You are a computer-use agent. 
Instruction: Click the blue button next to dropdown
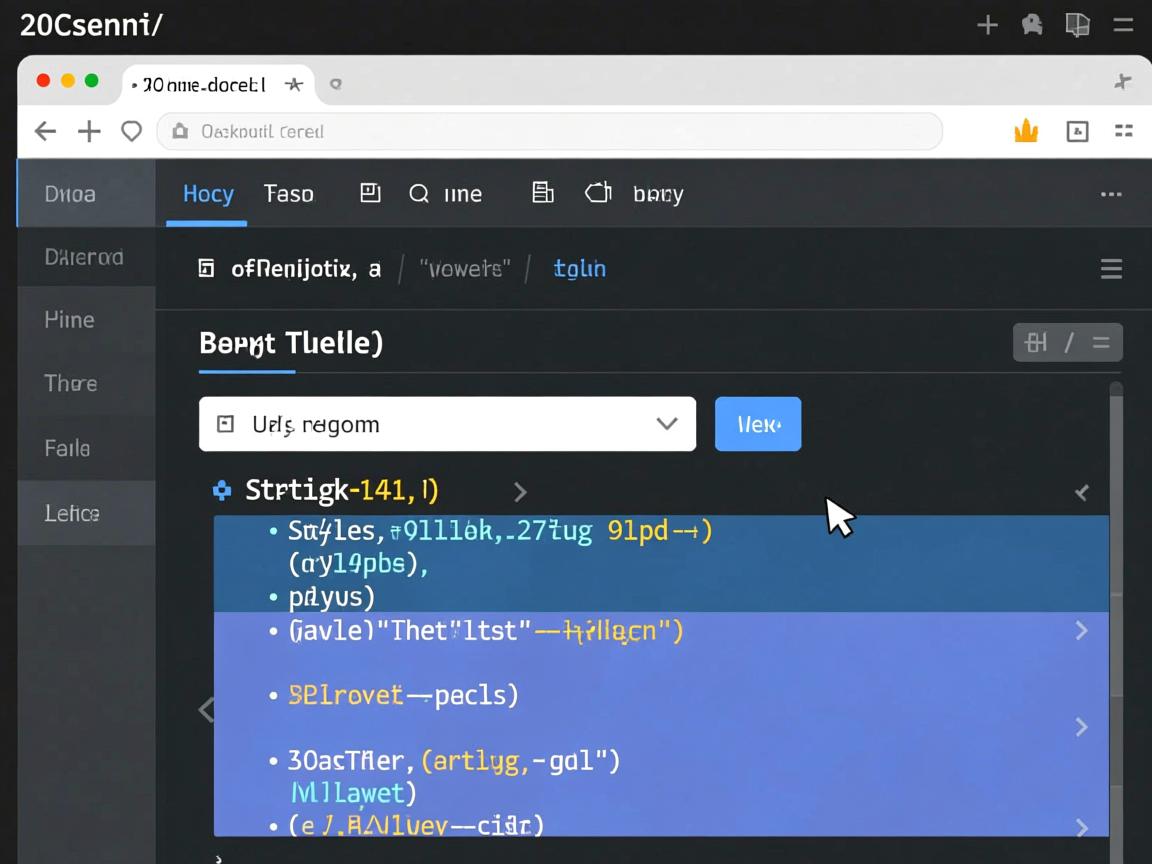click(757, 424)
